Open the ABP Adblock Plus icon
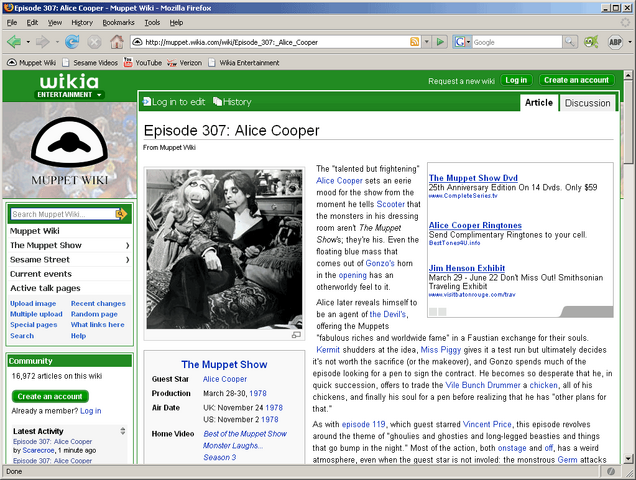The height and width of the screenshot is (480, 636). [615, 42]
